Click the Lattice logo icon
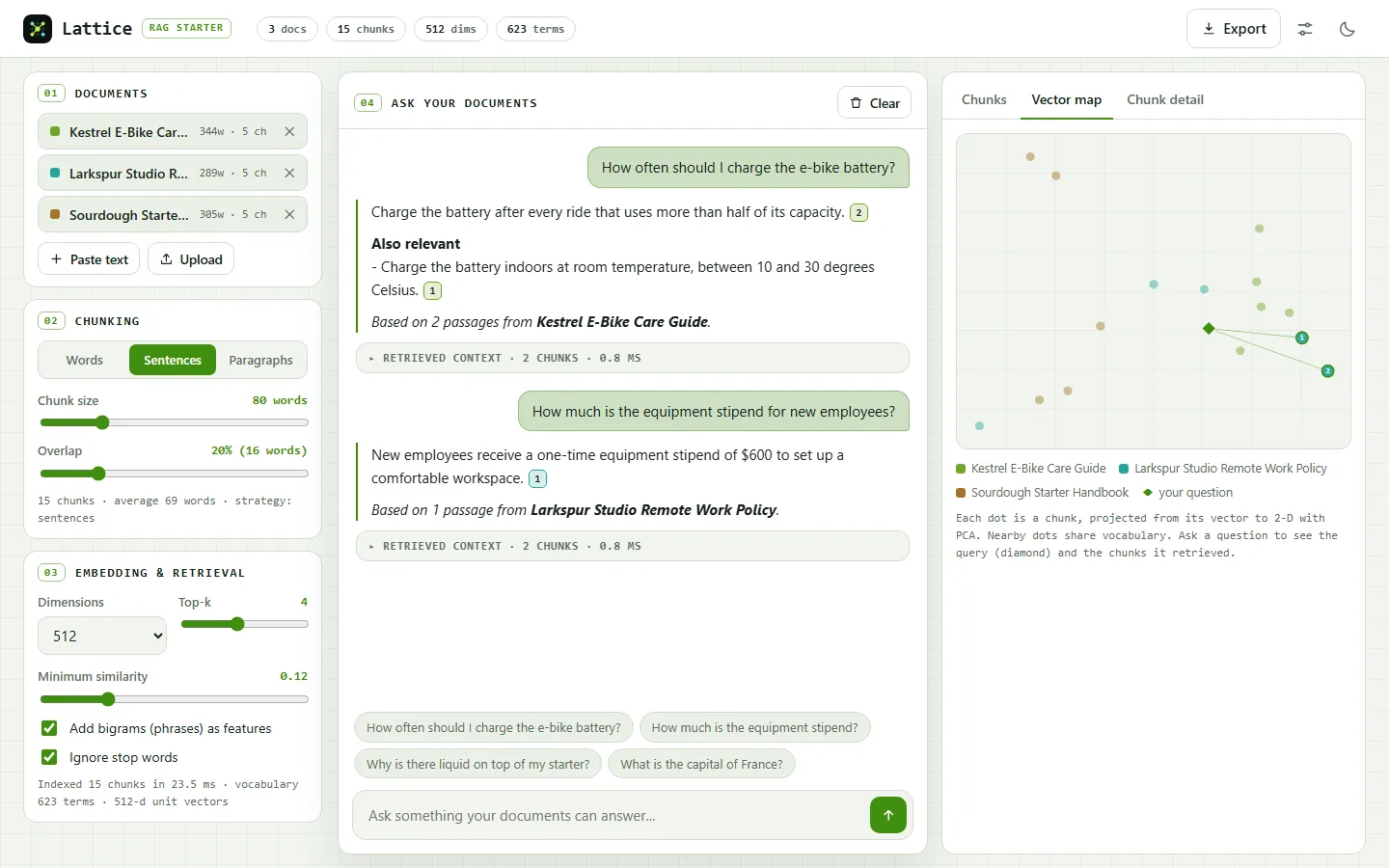 coord(38,29)
